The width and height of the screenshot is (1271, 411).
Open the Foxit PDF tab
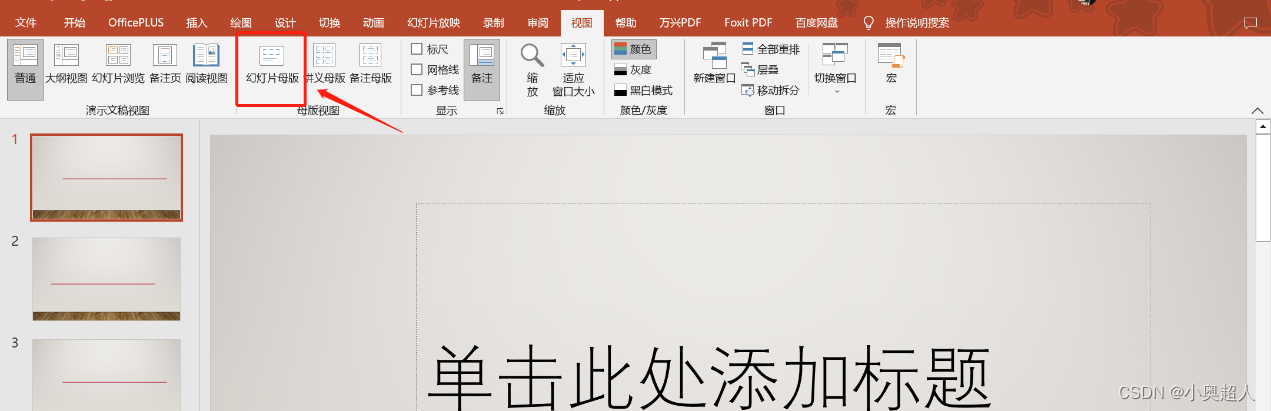748,22
